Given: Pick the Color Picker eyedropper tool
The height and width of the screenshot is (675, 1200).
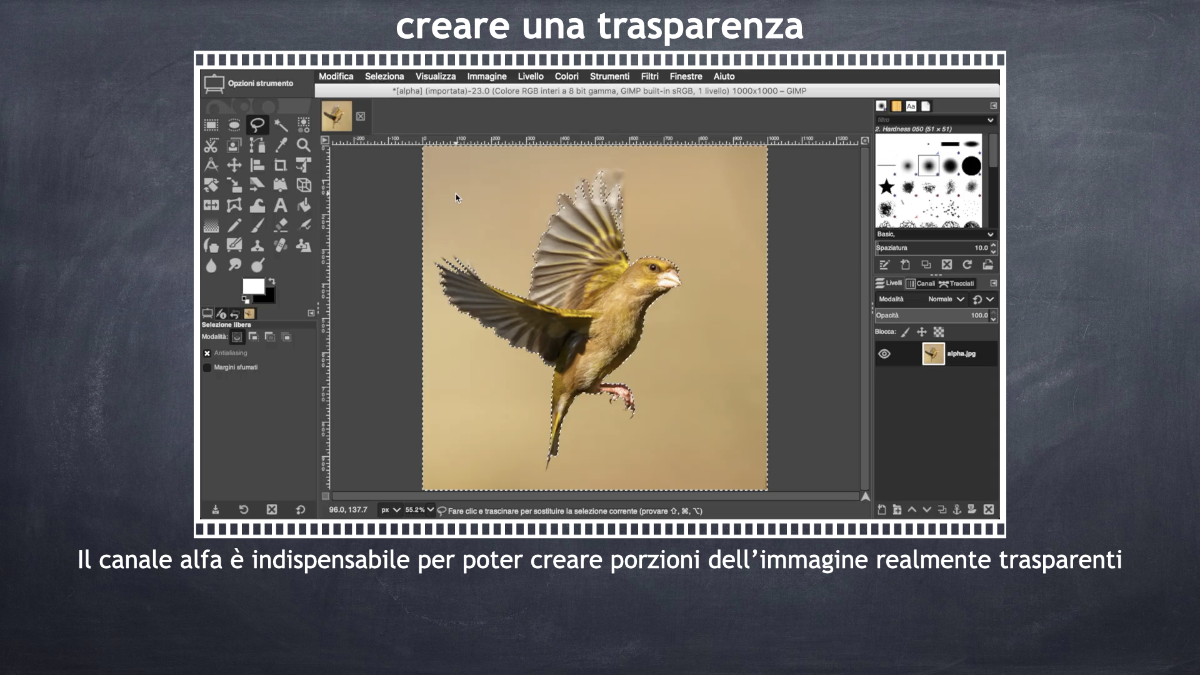Looking at the screenshot, I should click(281, 145).
